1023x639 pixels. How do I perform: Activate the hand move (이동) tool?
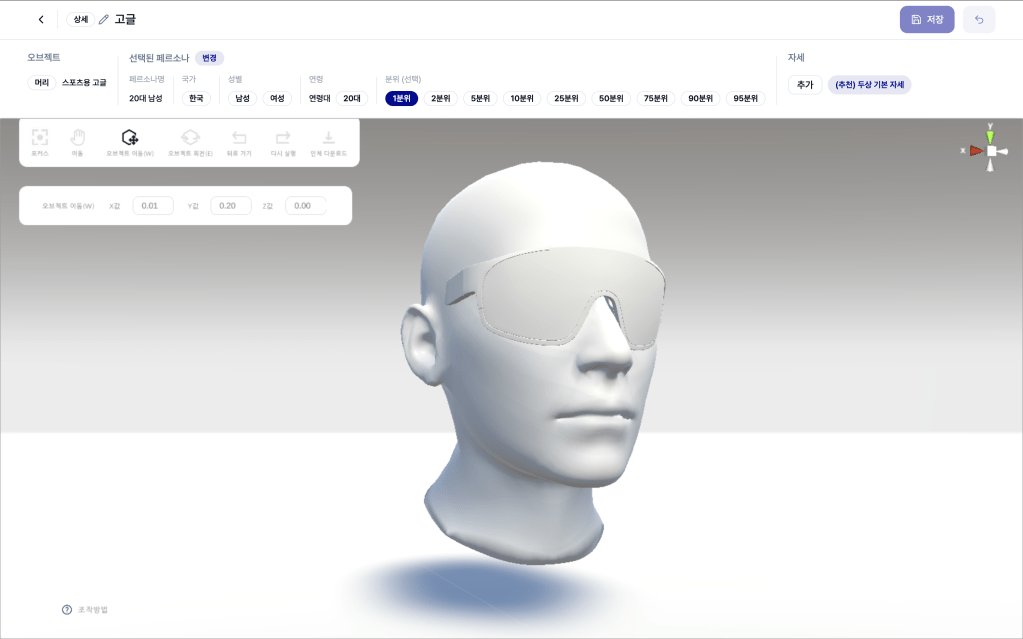(78, 141)
